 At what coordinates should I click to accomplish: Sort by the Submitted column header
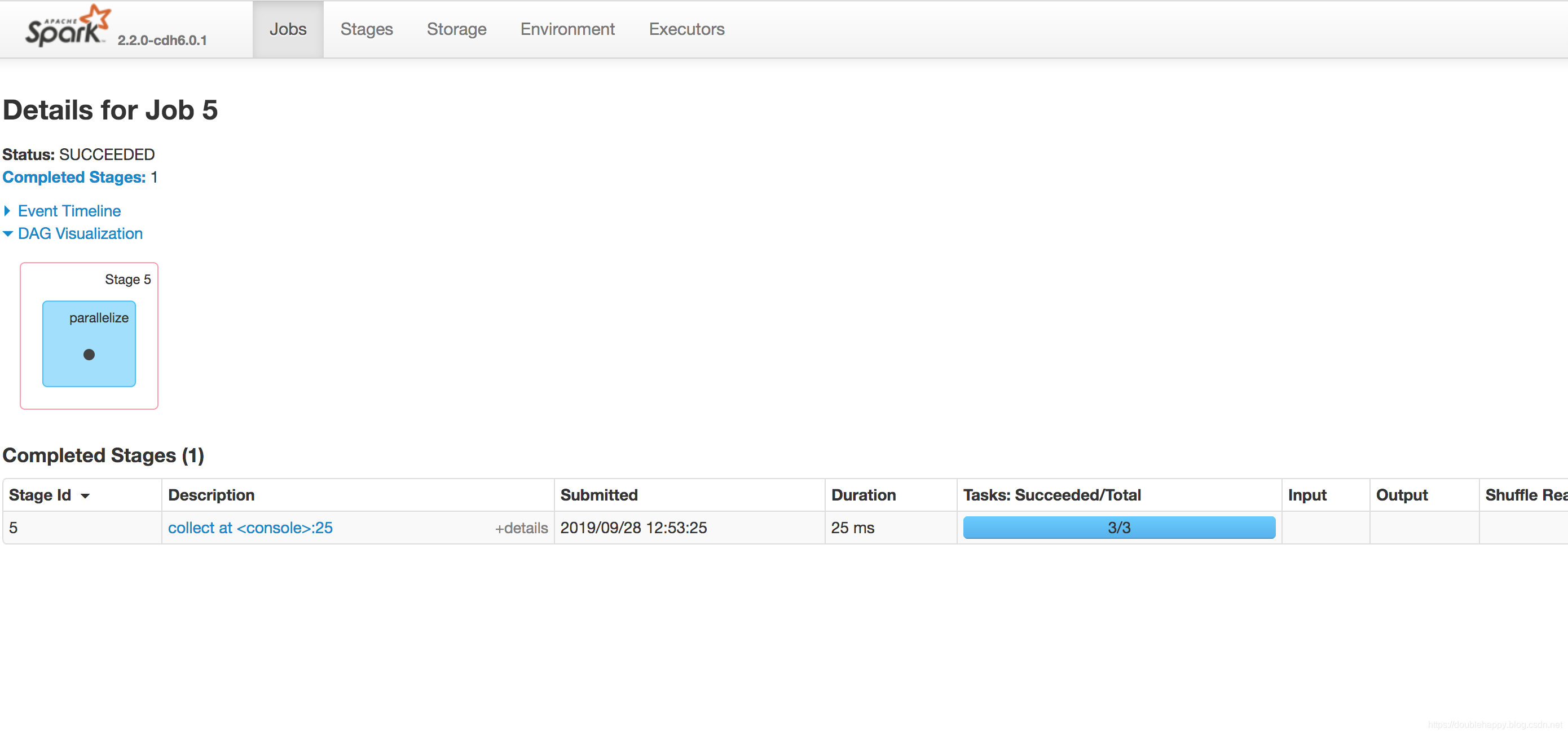pos(598,495)
